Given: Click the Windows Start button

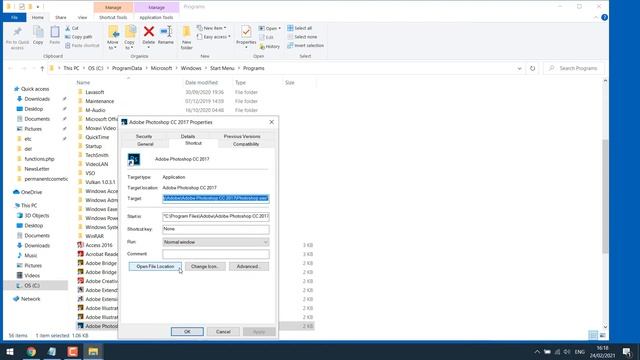Looking at the screenshot, I should pyautogui.click(x=10, y=351).
